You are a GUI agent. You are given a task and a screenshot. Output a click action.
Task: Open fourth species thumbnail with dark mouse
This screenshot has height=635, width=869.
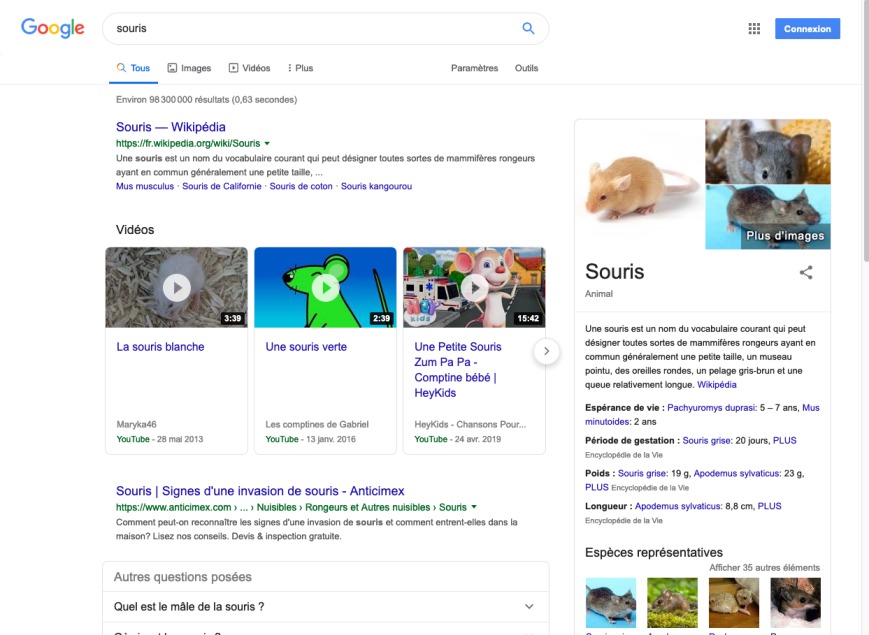(795, 602)
